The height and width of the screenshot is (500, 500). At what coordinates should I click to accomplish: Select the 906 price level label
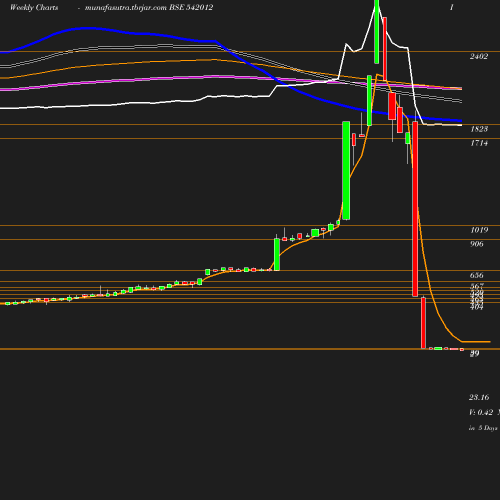point(477,244)
